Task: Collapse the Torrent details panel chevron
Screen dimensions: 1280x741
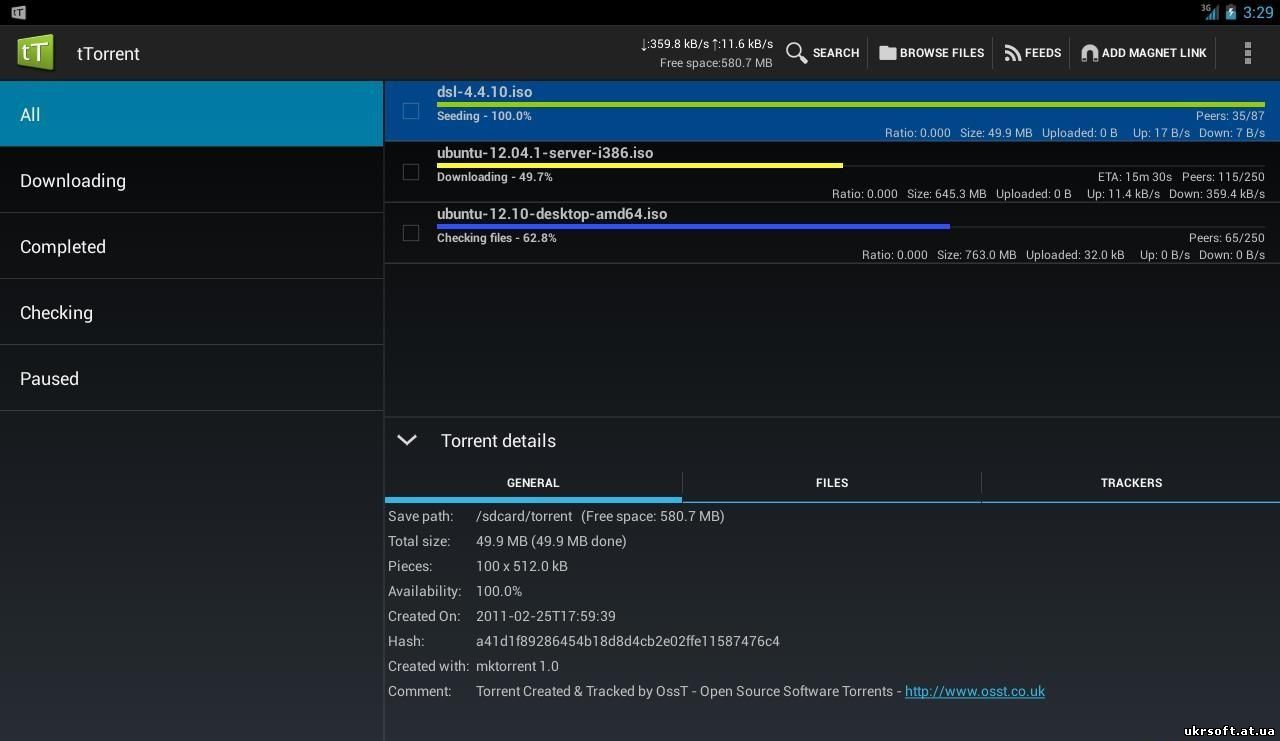Action: pos(407,440)
